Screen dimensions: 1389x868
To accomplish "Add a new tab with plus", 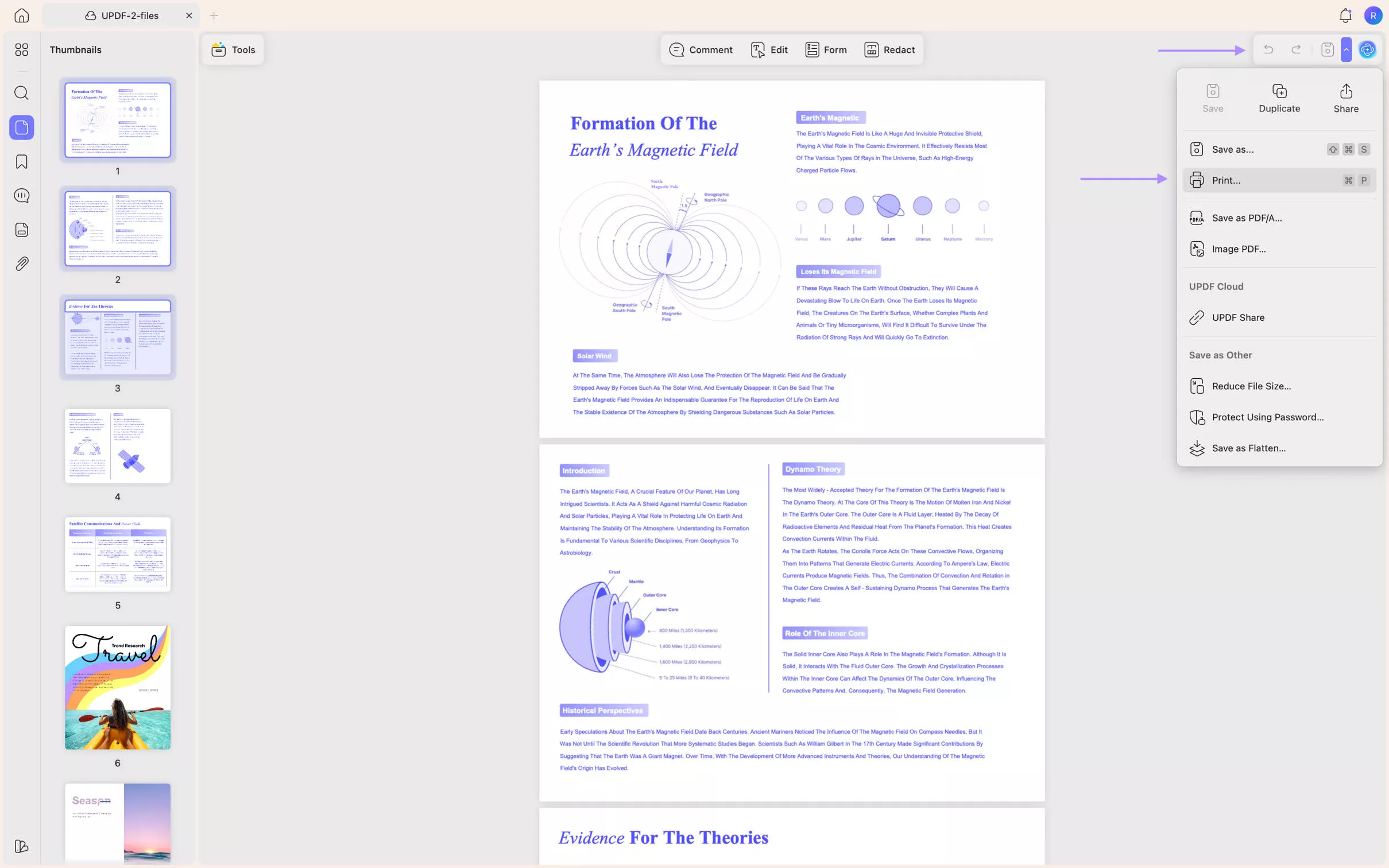I will click(x=214, y=15).
